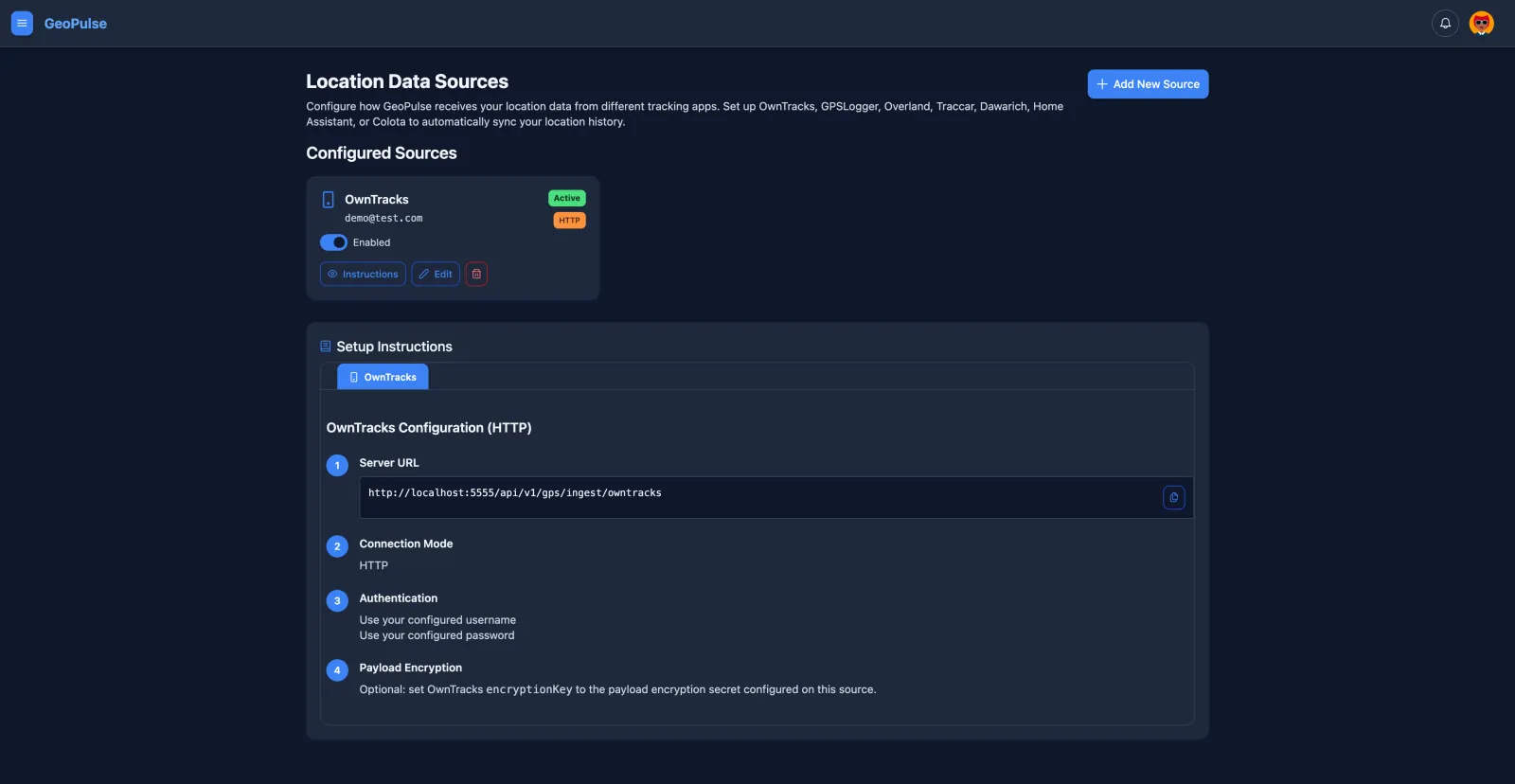The image size is (1515, 784).
Task: Click the OwnTracks phone icon in card
Action: (x=329, y=200)
